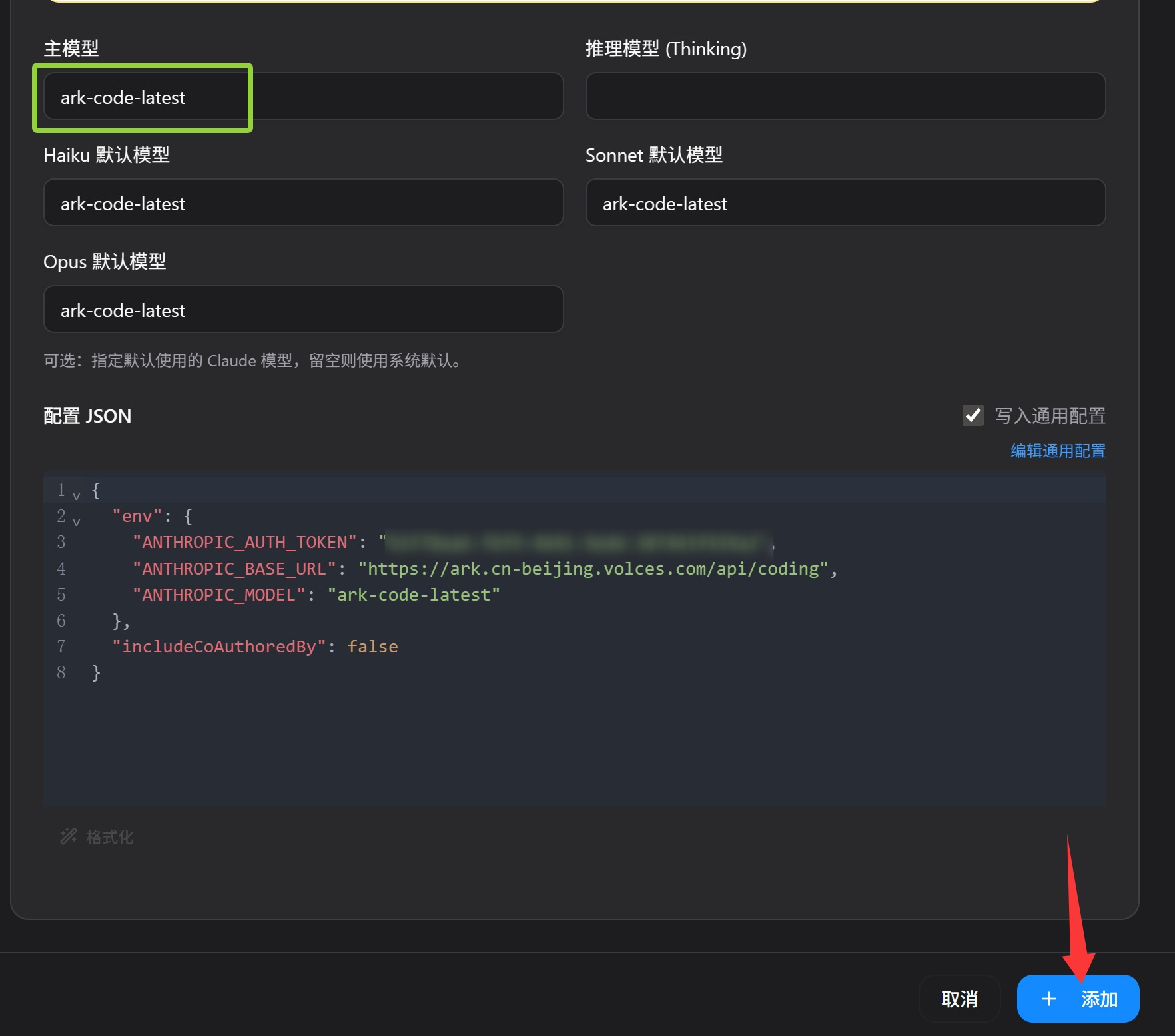Collapse the root JSON object on line 1
Screen dimensions: 1175x1036
pyautogui.click(x=76, y=494)
